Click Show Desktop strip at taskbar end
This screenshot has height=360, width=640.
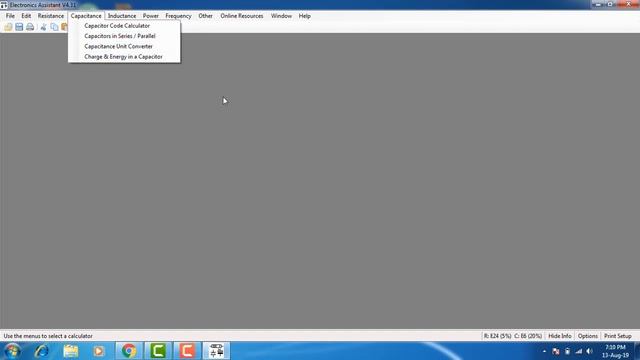click(x=637, y=351)
